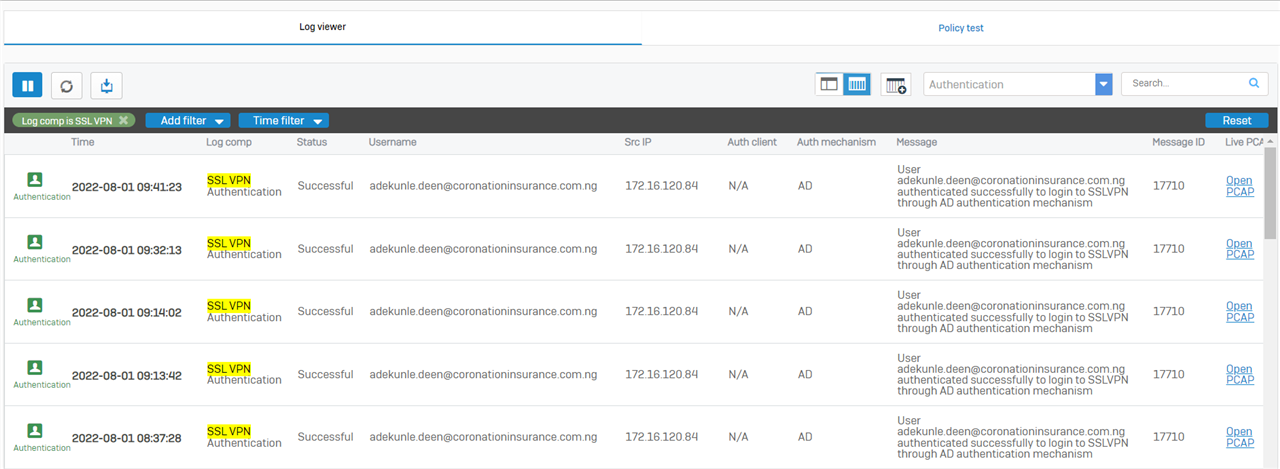Expand the Time filter dropdown
The width and height of the screenshot is (1280, 469).
283,120
